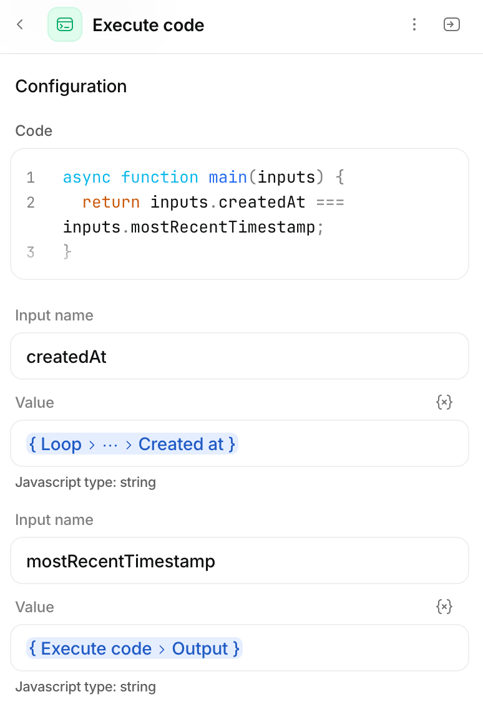Select the Execute code Output variable chip
This screenshot has height=702, width=483.
pos(134,648)
